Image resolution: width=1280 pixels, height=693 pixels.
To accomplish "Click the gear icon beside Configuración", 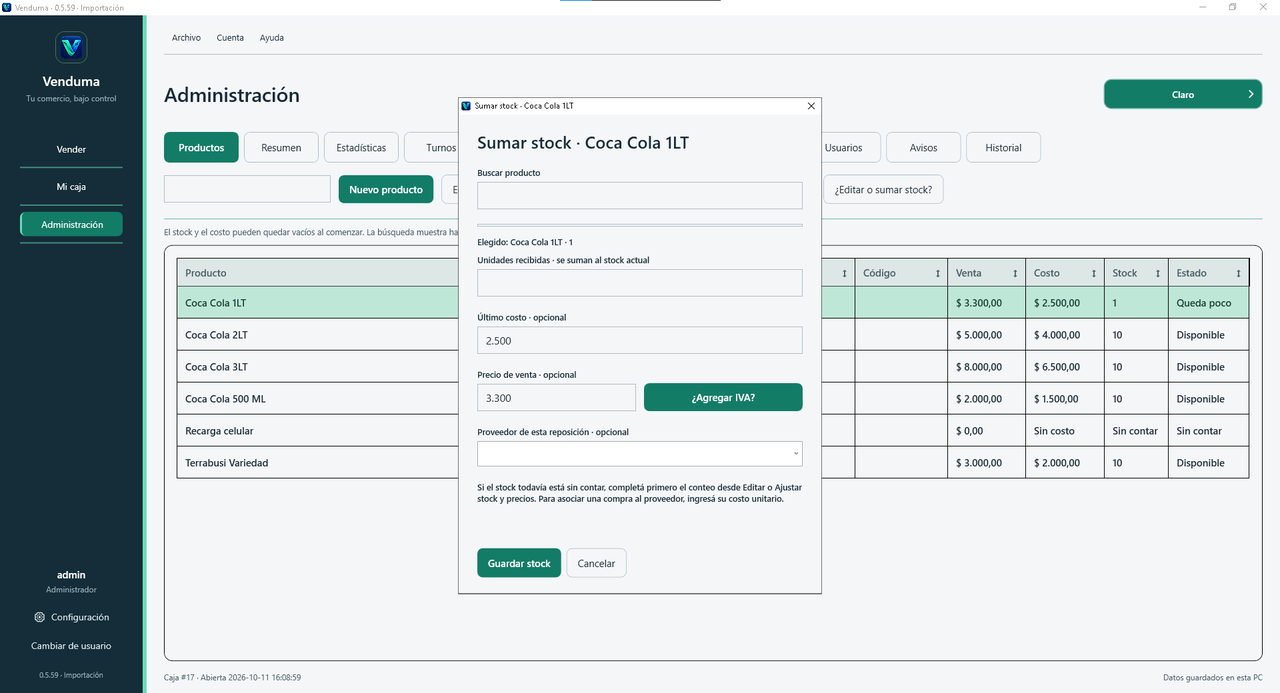I will (x=39, y=617).
